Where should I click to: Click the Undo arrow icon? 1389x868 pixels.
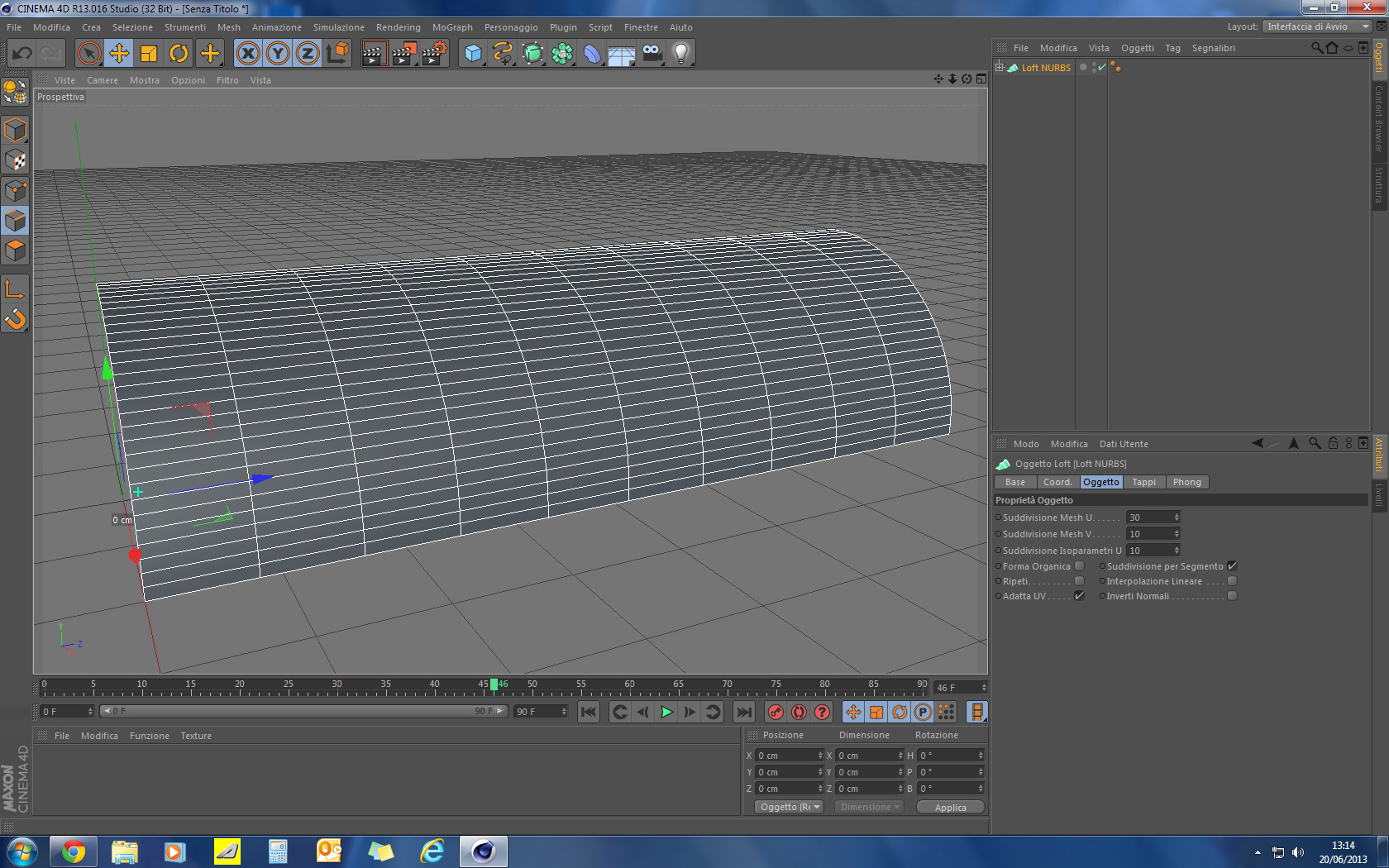(21, 54)
